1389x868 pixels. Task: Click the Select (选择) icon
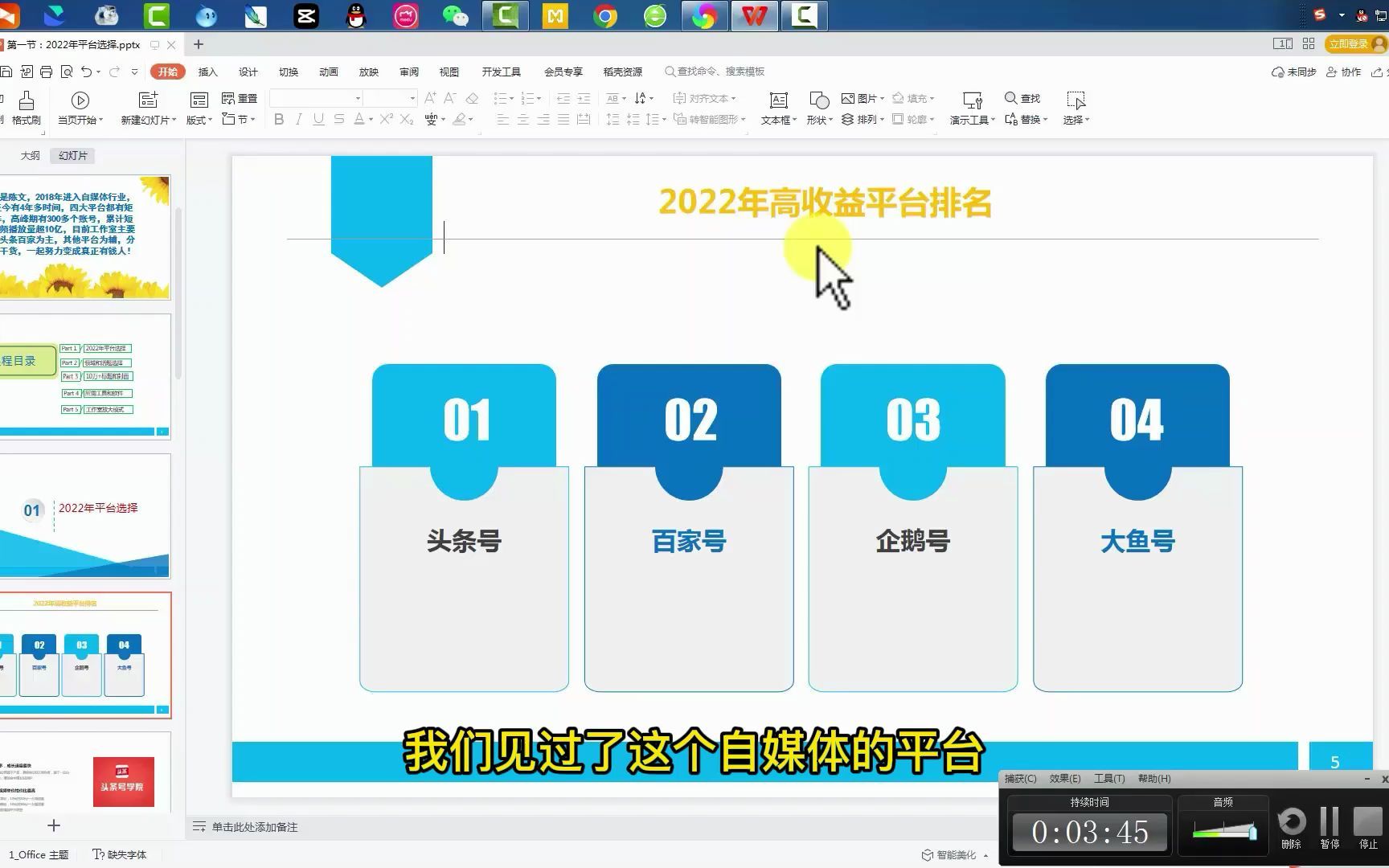(1076, 100)
